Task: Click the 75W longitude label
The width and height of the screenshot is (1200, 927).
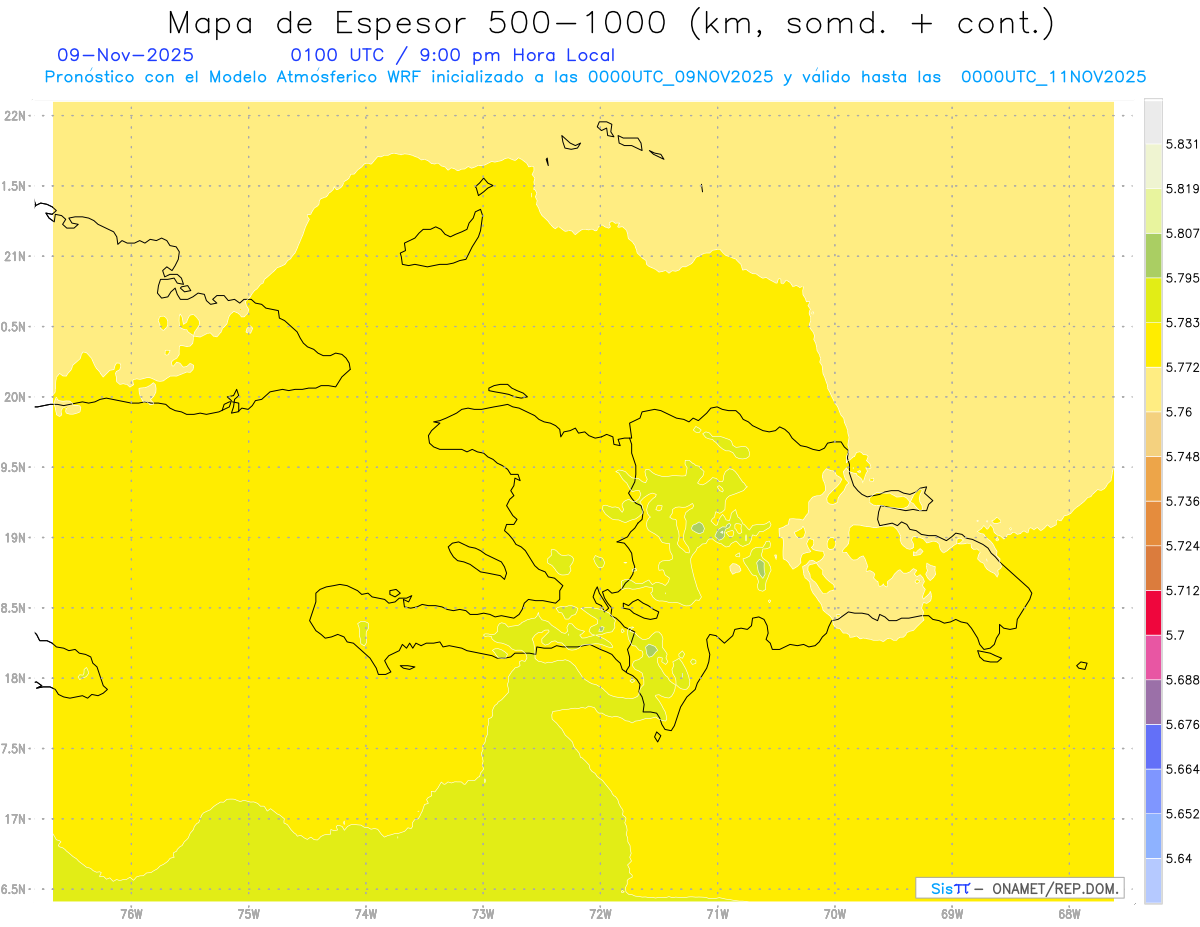Action: point(248,914)
